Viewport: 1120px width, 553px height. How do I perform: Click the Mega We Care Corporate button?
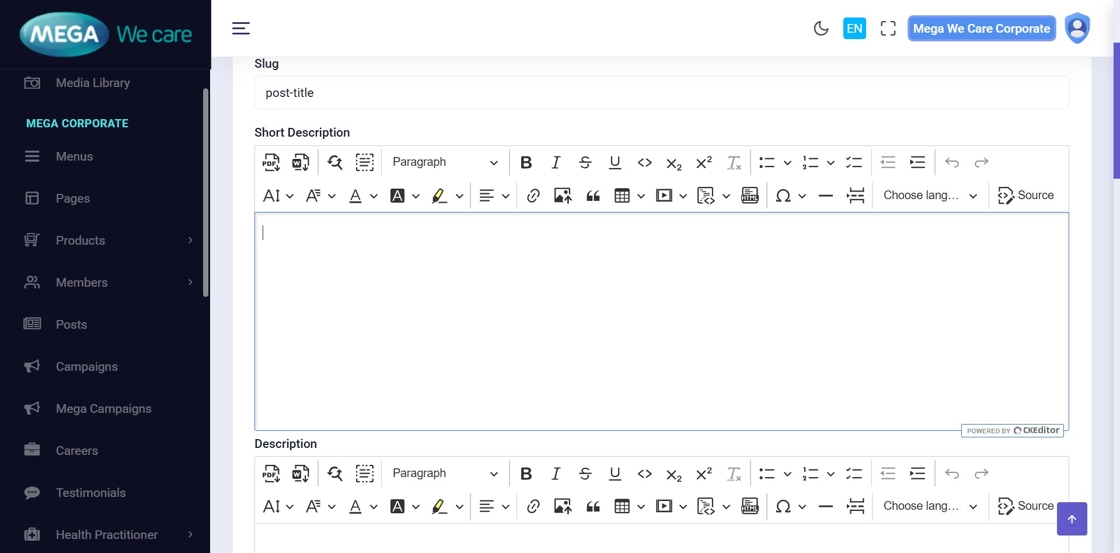pyautogui.click(x=981, y=29)
